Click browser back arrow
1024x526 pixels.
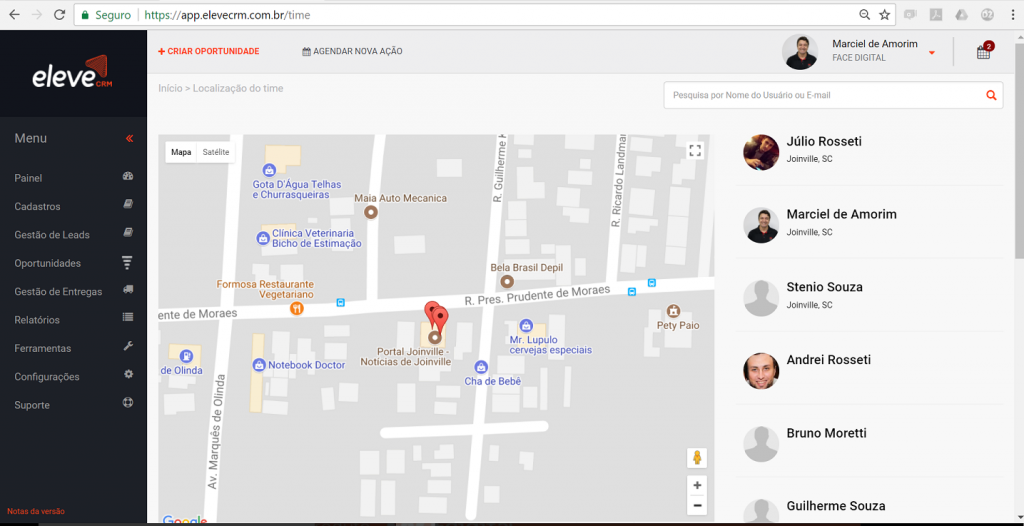coord(14,14)
